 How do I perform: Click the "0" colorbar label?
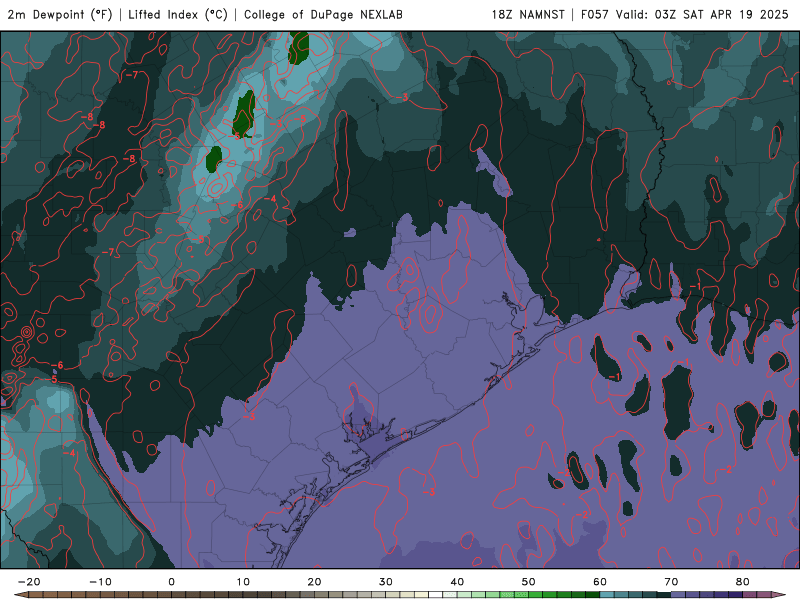(x=171, y=582)
